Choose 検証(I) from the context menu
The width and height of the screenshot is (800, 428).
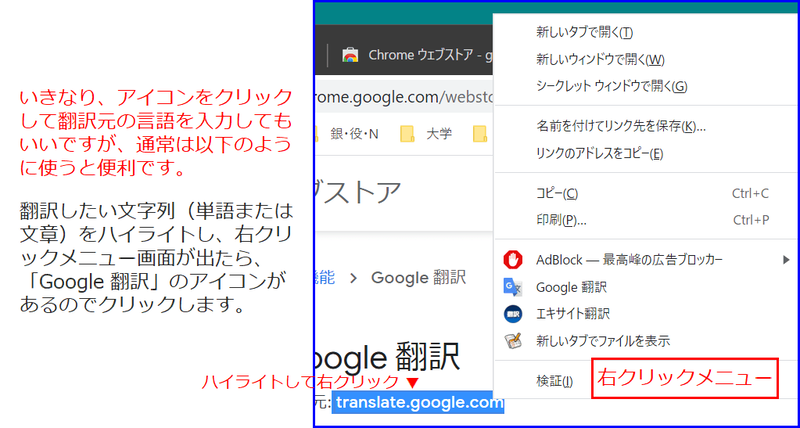(x=555, y=381)
